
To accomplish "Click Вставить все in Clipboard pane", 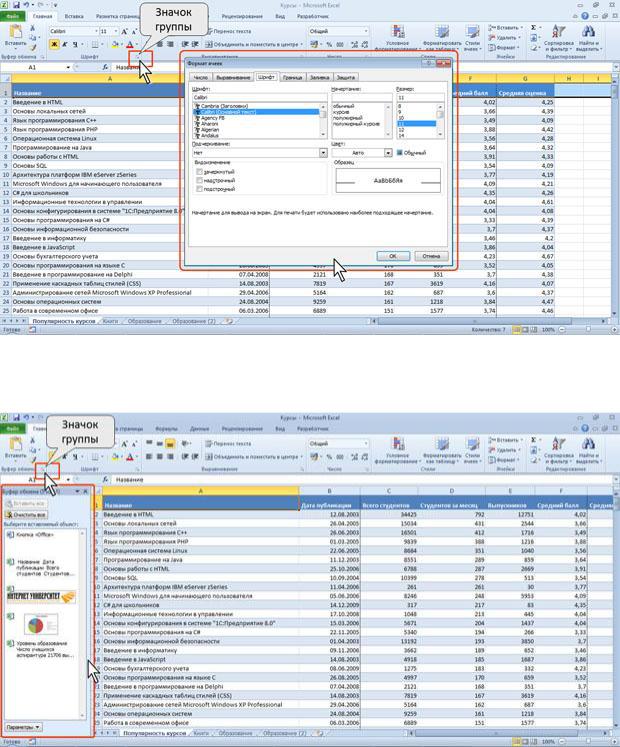I will click(x=27, y=504).
